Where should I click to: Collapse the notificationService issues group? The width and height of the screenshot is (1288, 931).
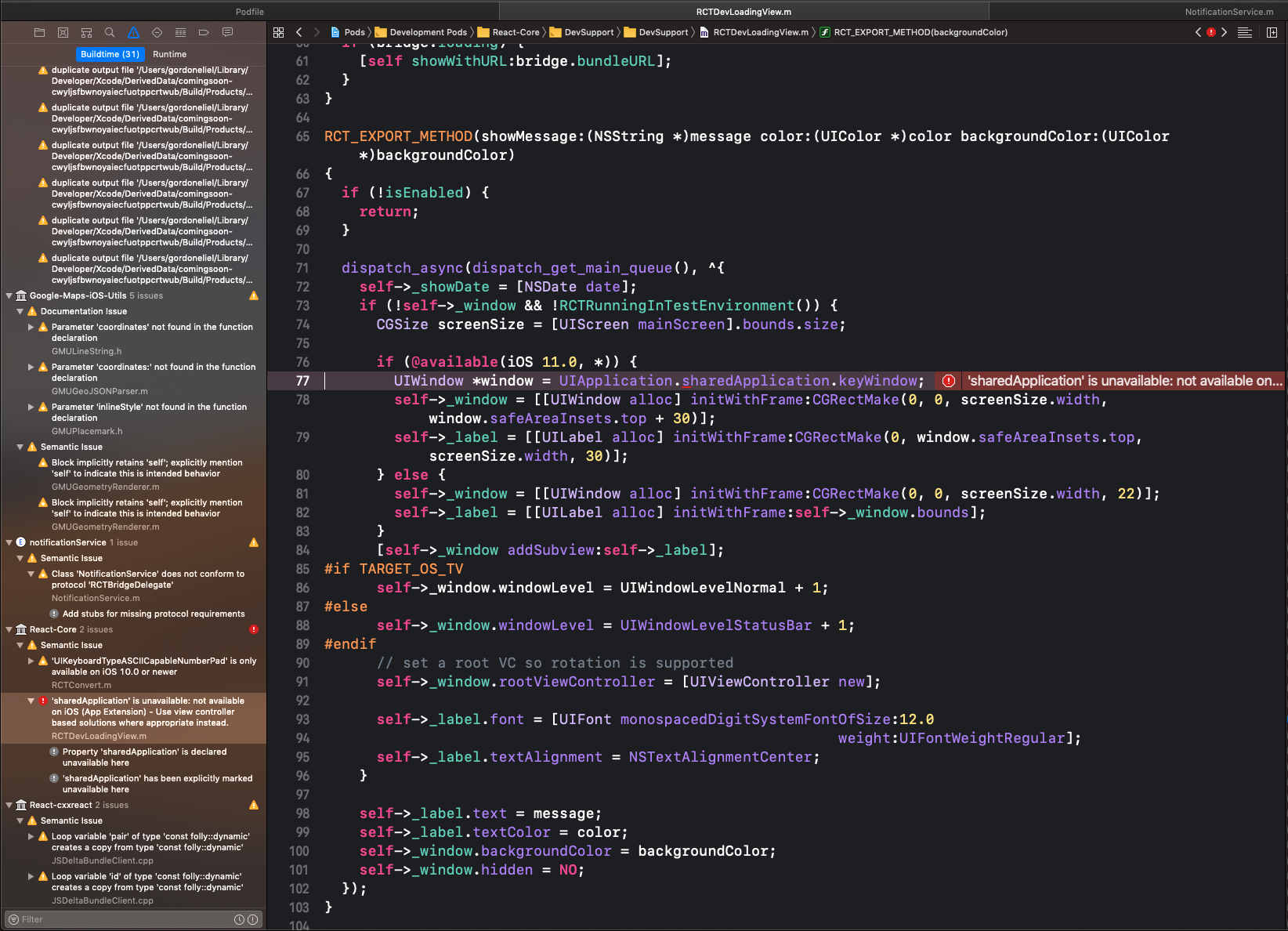click(x=9, y=542)
